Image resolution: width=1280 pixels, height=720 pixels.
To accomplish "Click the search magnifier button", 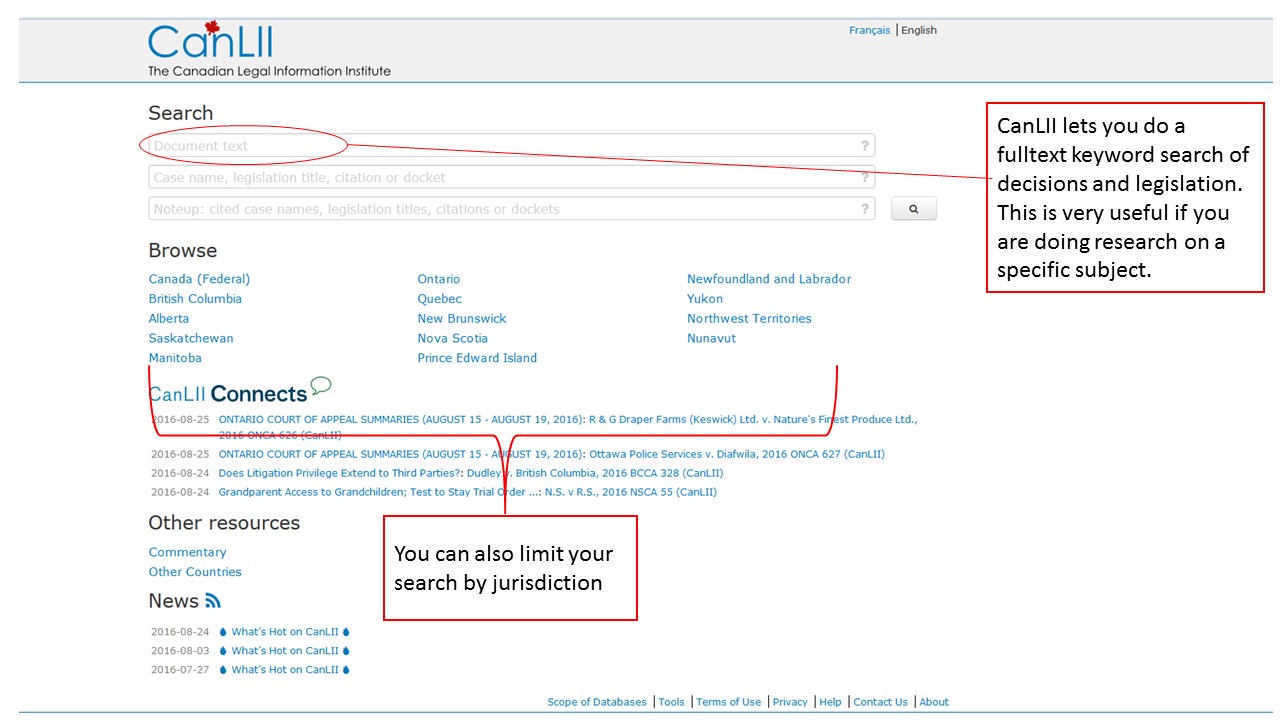I will (913, 209).
